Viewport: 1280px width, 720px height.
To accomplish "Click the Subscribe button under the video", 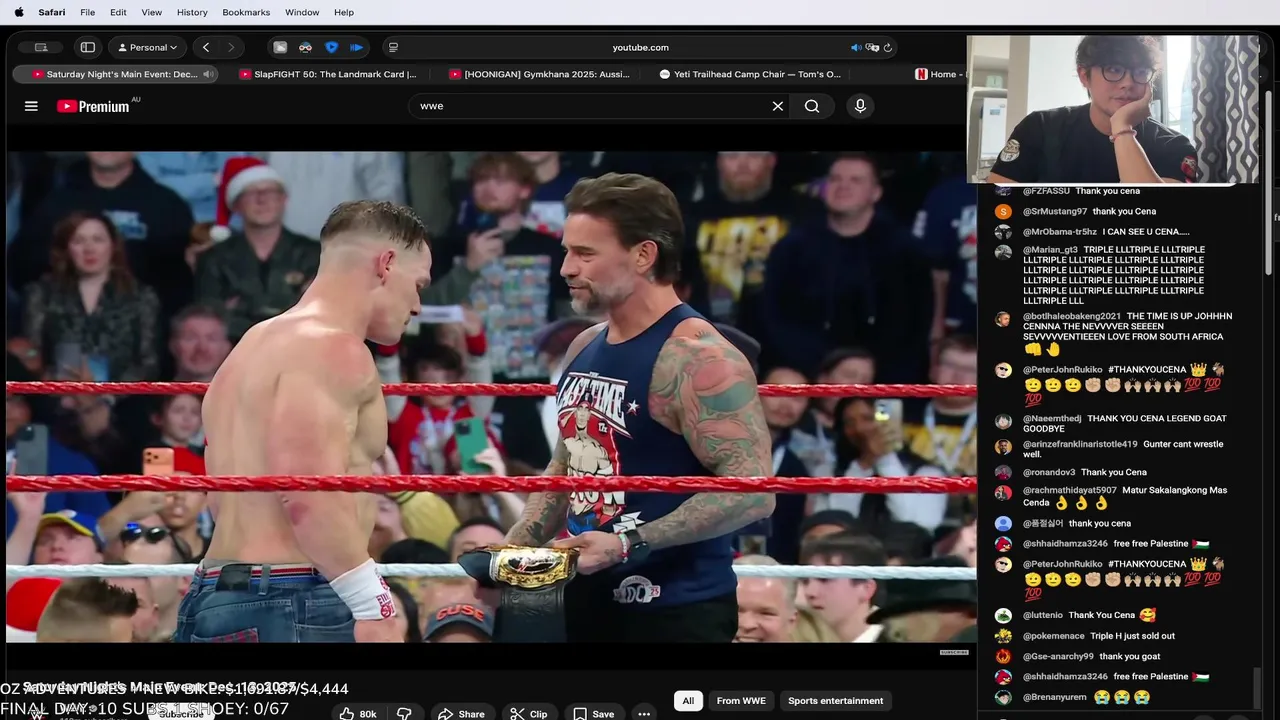I will (181, 714).
